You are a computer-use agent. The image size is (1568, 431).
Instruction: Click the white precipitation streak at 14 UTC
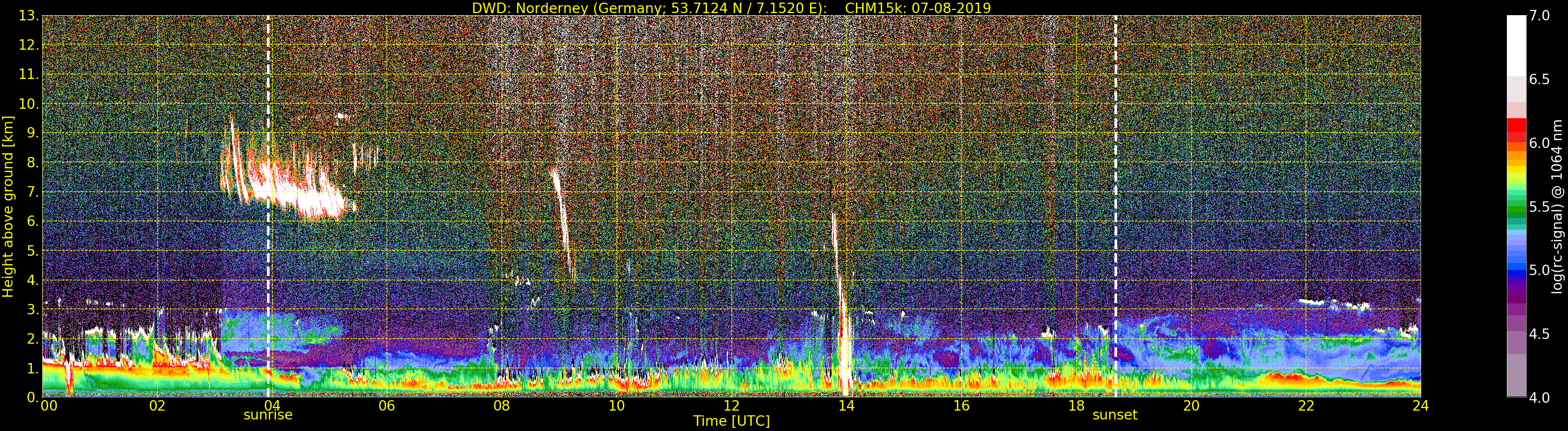844,342
